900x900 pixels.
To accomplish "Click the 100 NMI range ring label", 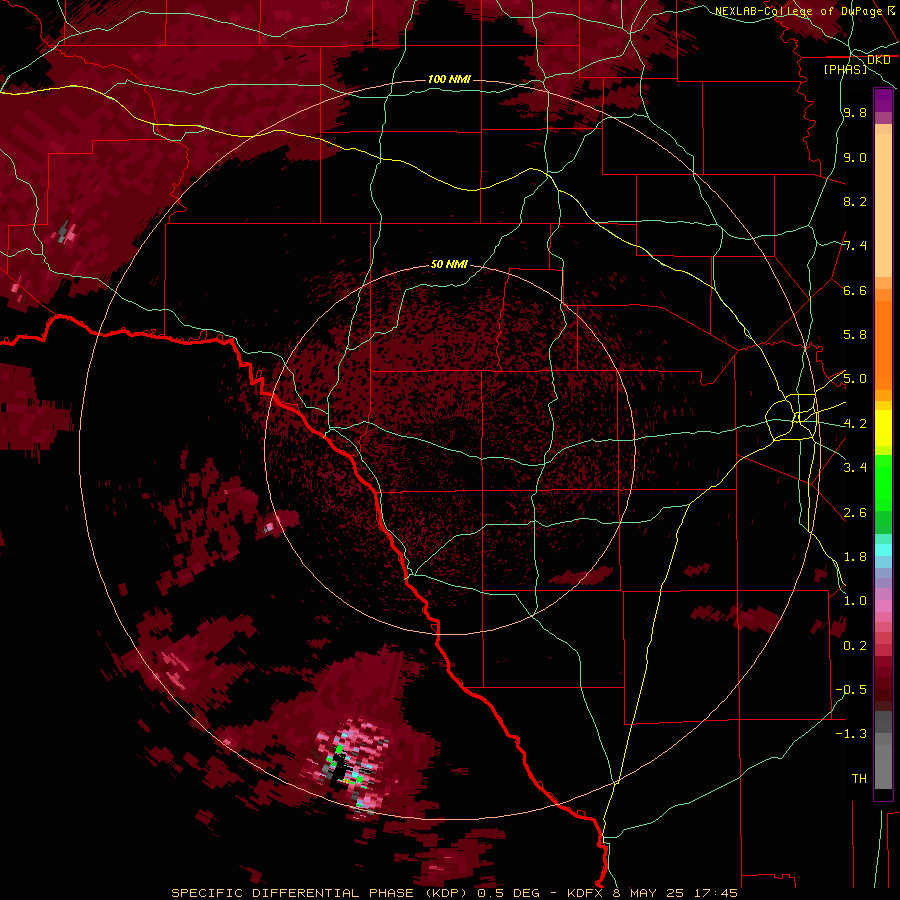I will tap(449, 79).
